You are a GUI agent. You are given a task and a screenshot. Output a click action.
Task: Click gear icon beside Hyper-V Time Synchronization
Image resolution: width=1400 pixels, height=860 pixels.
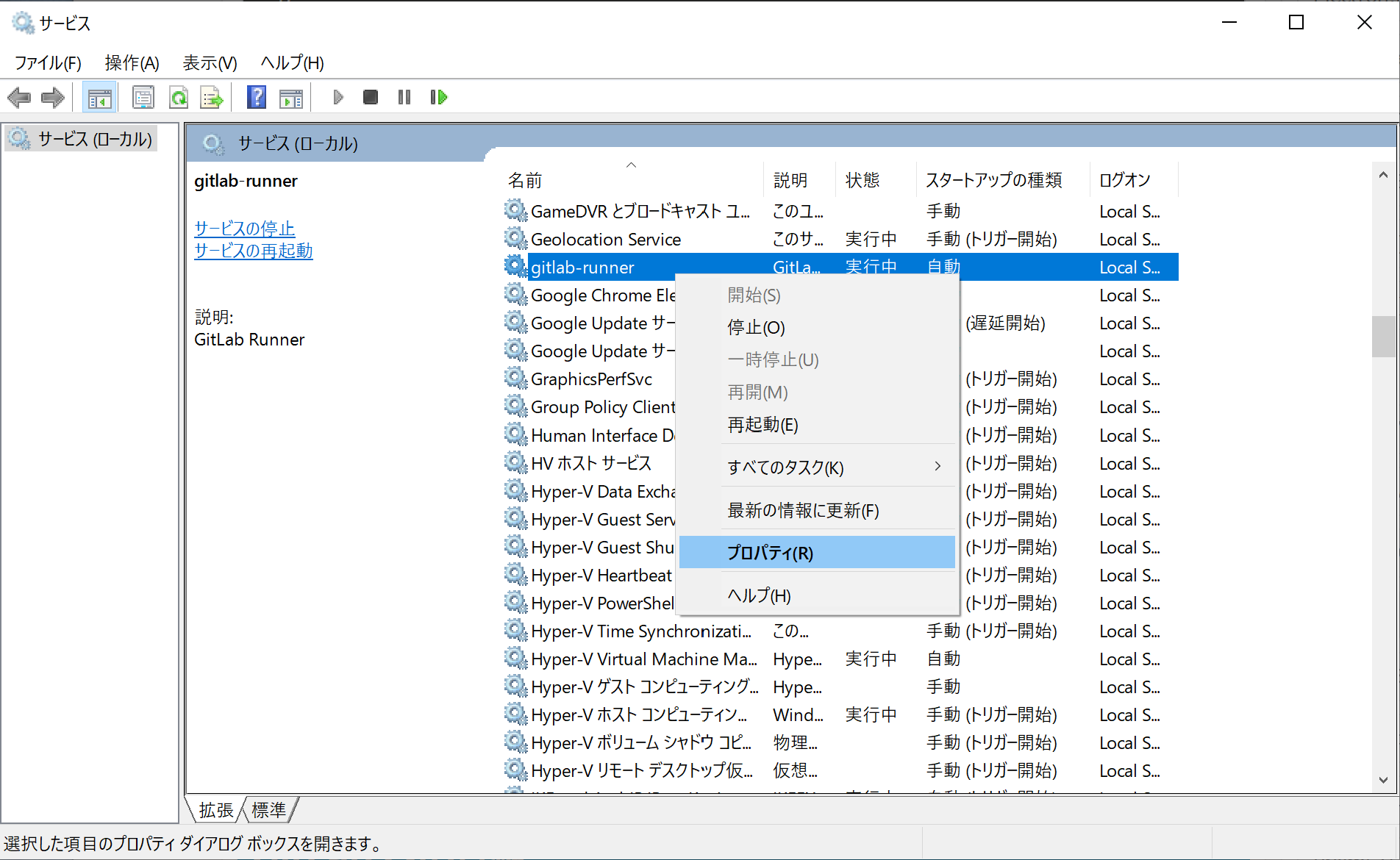pyautogui.click(x=516, y=631)
